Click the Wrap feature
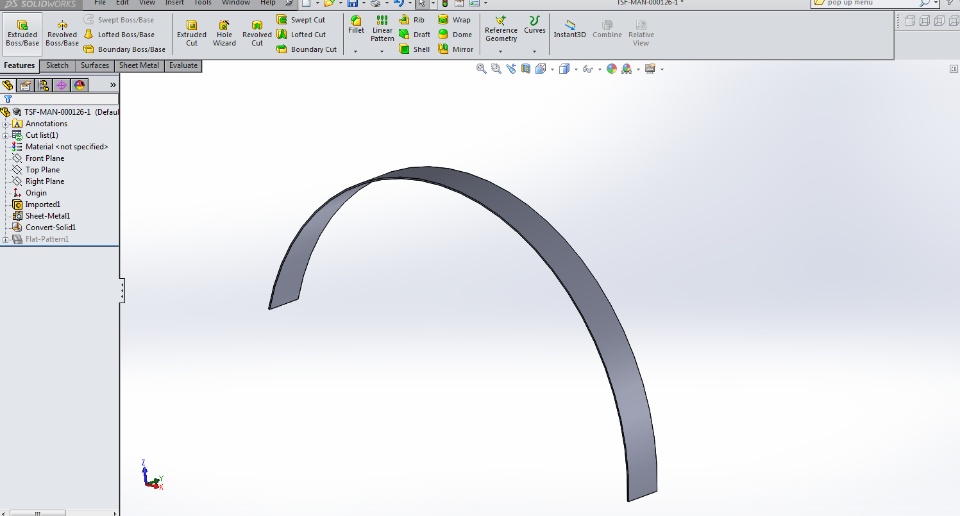The image size is (960, 516). coord(454,20)
